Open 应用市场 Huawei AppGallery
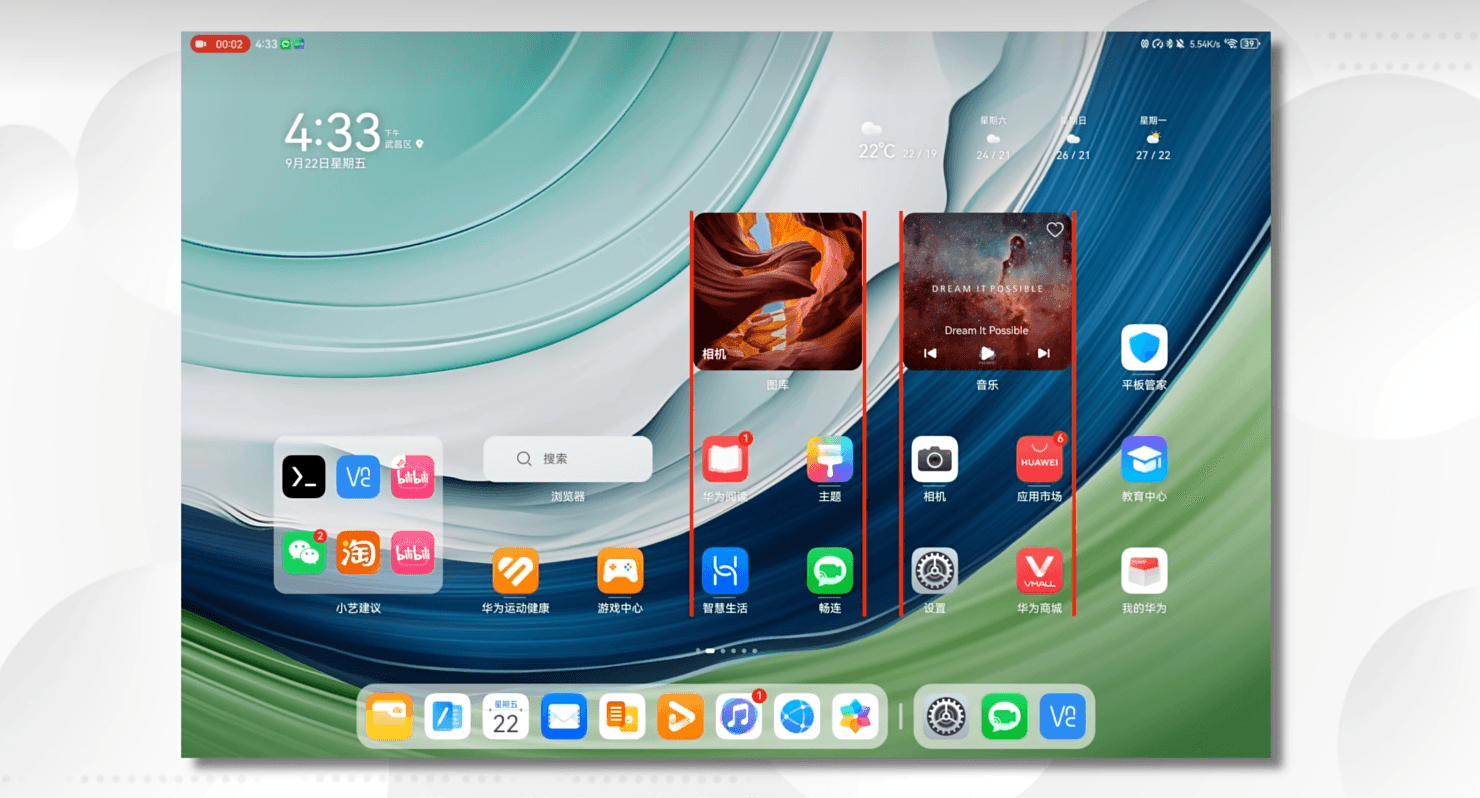 (x=1040, y=459)
